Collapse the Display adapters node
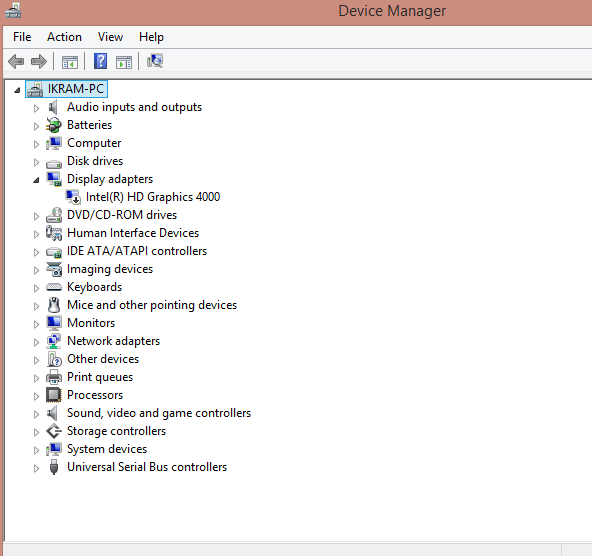 click(36, 180)
